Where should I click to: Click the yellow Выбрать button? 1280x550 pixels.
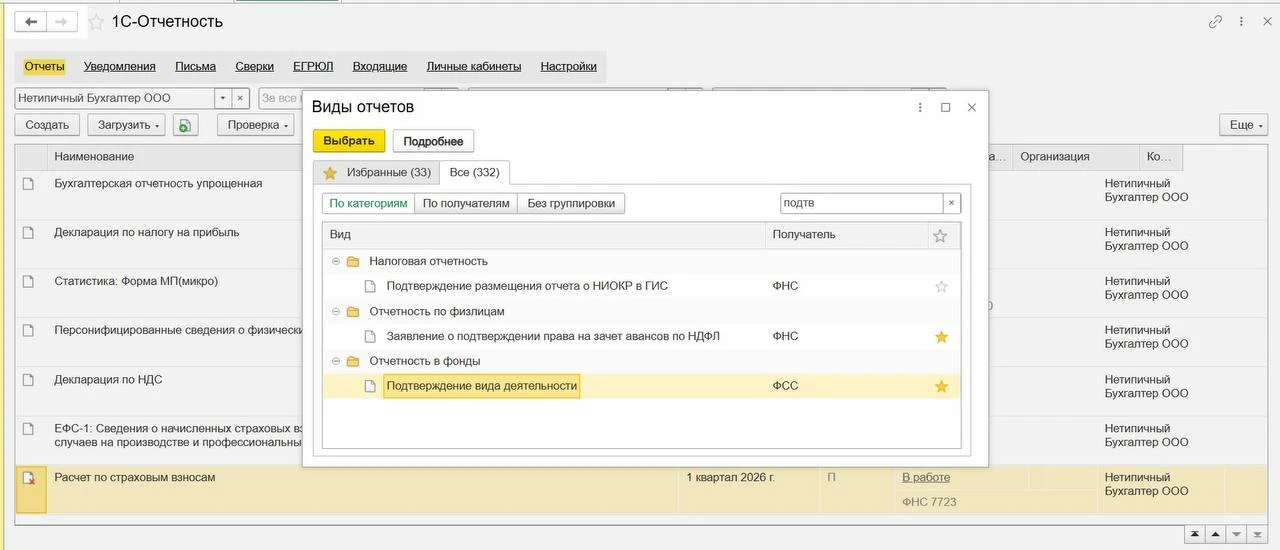point(349,141)
